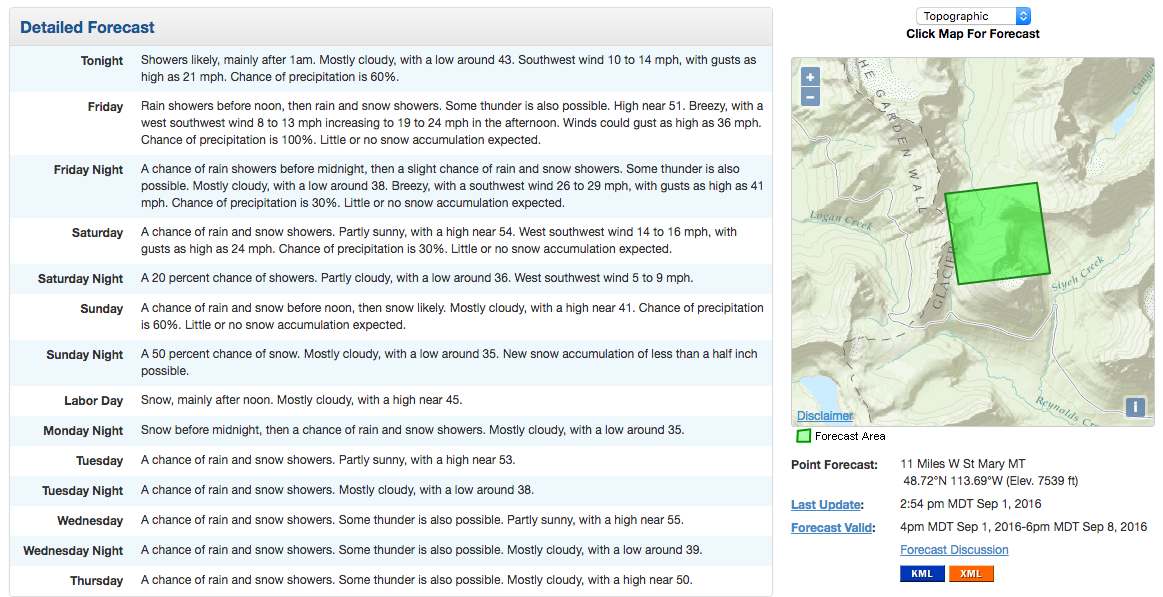Viewport: 1163px width, 597px height.
Task: Click the '2:54 pm MDT Sep 1, 2016' timestamp
Action: (971, 504)
